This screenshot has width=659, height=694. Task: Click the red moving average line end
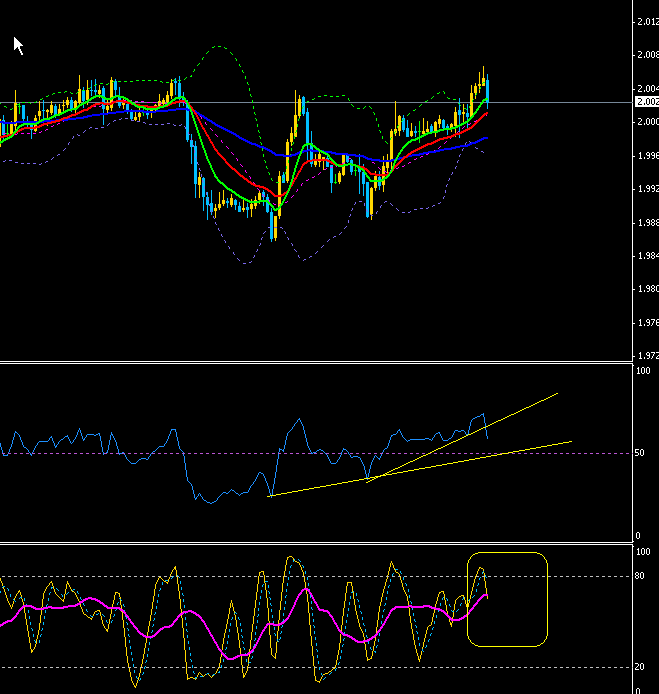[486, 112]
